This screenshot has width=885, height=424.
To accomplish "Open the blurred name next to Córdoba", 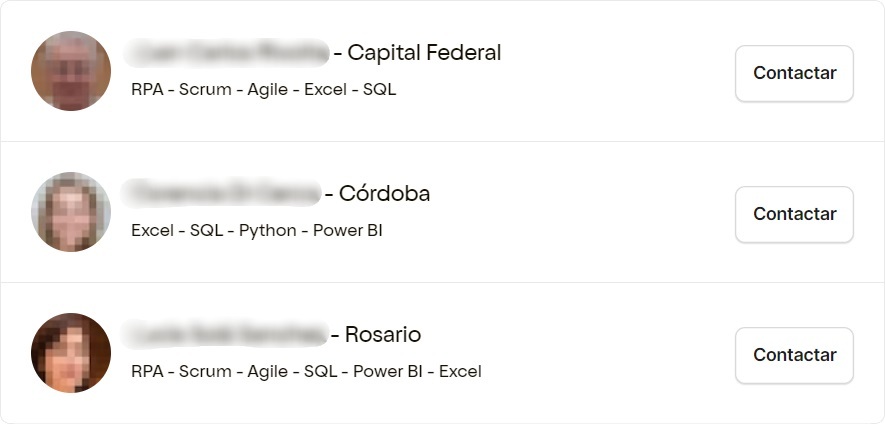I will click(x=222, y=193).
